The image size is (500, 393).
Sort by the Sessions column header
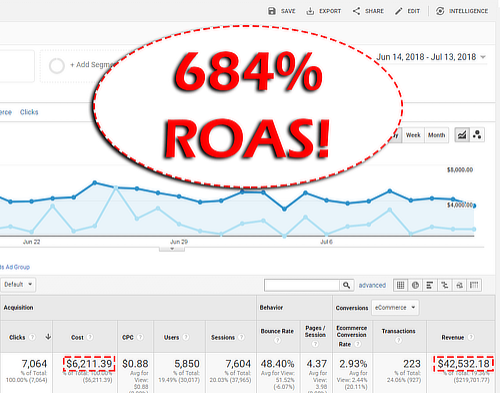click(223, 338)
